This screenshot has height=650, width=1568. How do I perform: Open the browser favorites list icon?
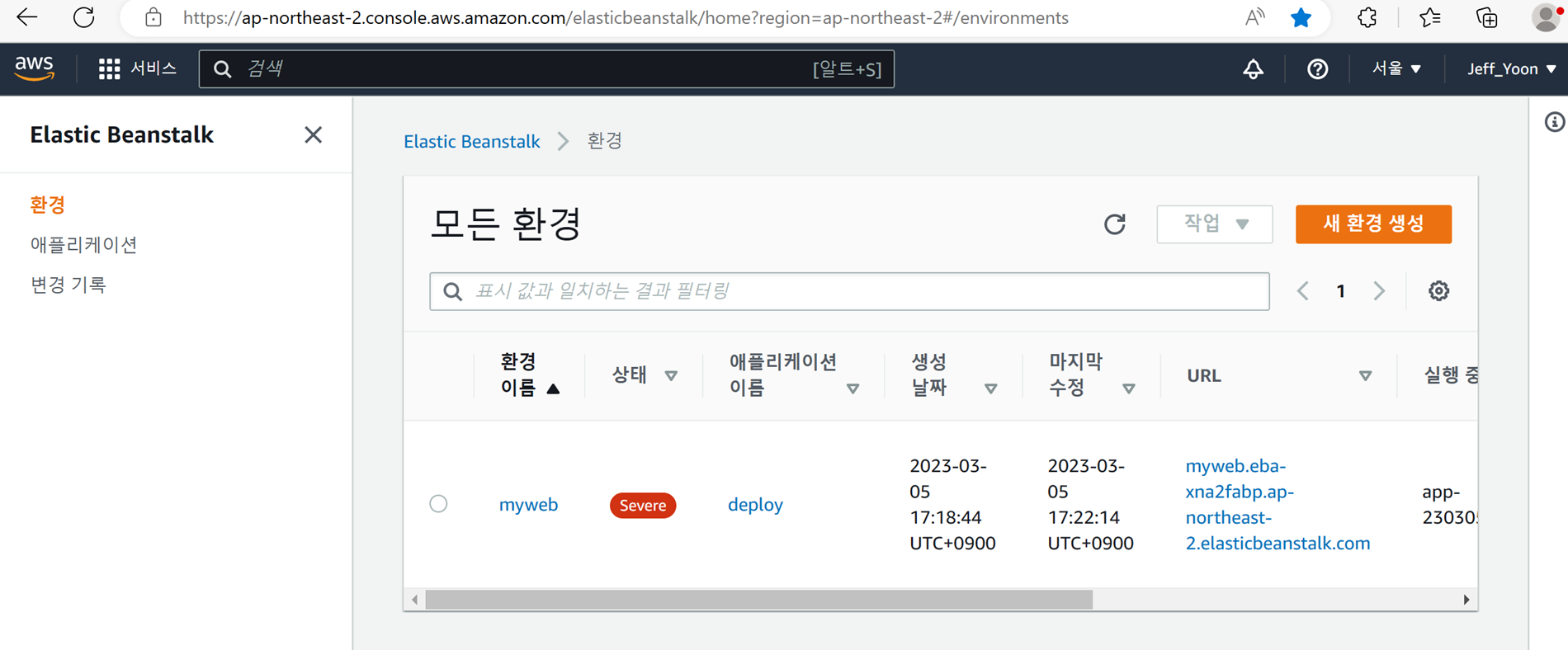pos(1429,17)
